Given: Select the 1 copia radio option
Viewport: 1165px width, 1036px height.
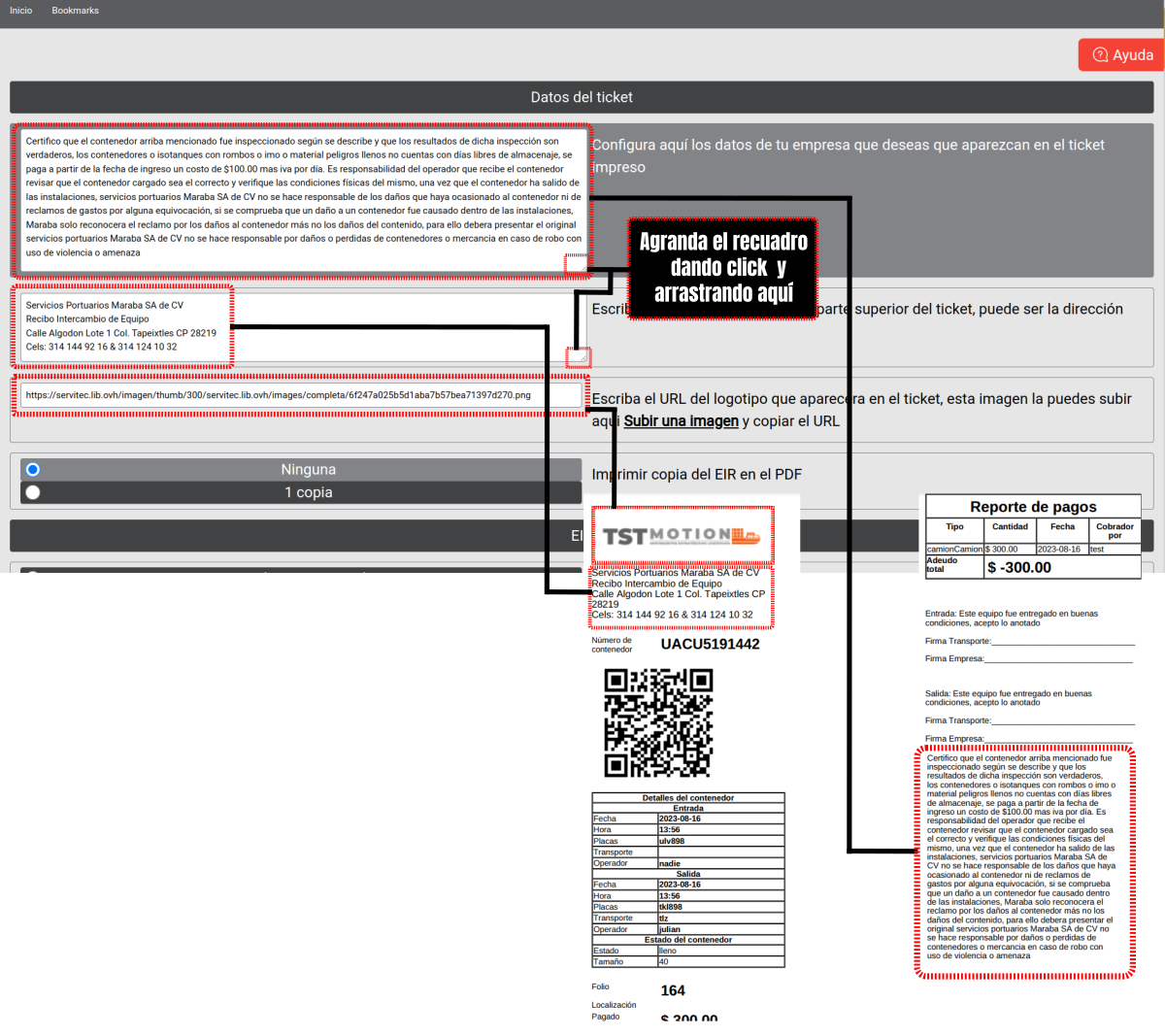Looking at the screenshot, I should click(33, 492).
